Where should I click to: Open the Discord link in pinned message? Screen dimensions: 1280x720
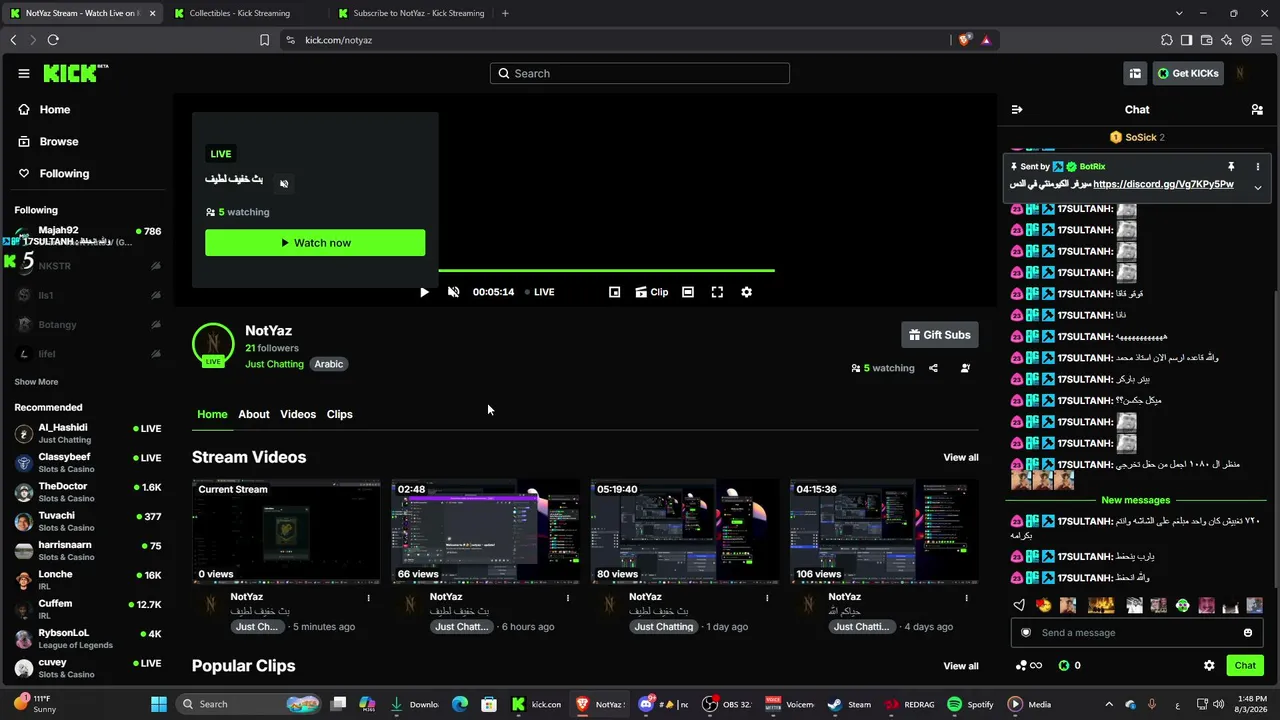[x=1163, y=185]
